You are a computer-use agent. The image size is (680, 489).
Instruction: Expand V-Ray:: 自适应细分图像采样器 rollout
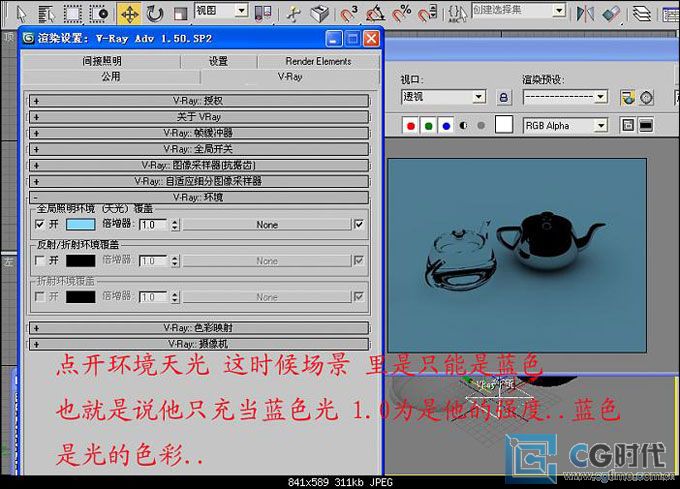pyautogui.click(x=199, y=181)
